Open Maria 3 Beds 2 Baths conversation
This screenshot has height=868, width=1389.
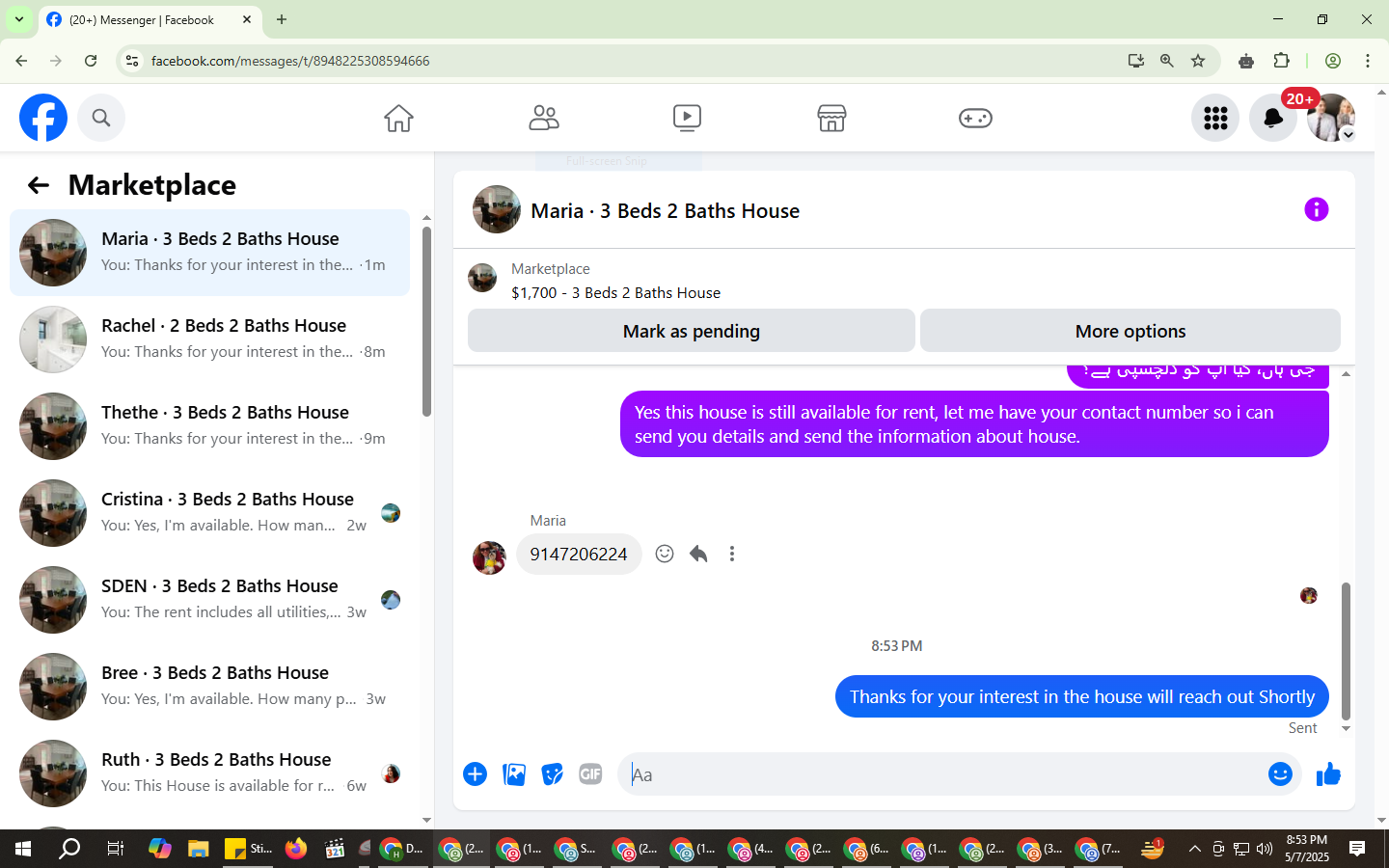point(209,253)
